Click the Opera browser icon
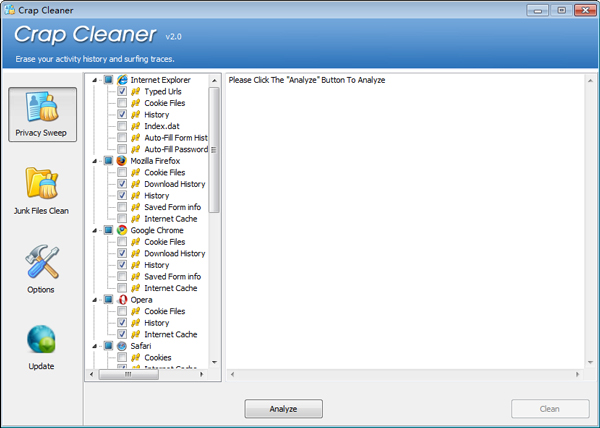The width and height of the screenshot is (600, 428). pos(122,299)
